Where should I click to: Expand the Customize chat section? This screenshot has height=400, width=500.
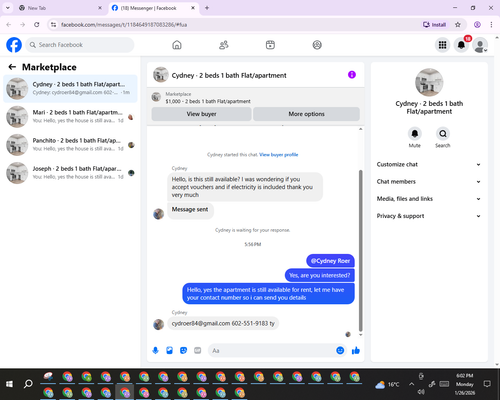(429, 164)
